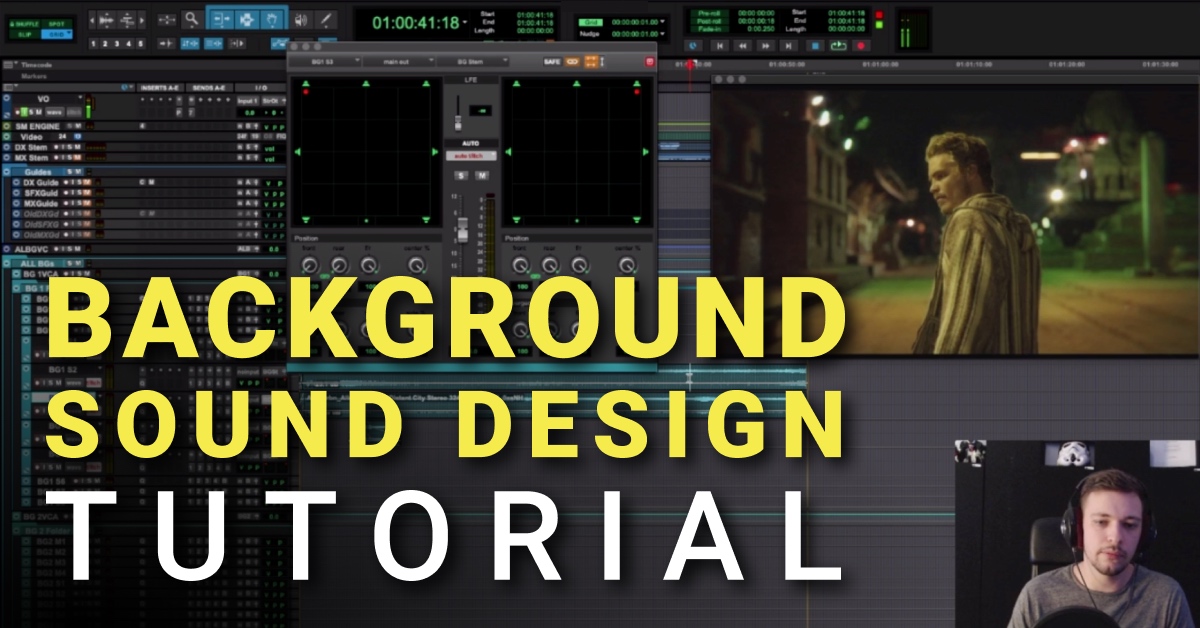Image resolution: width=1200 pixels, height=628 pixels.
Task: Select the Pencil tool
Action: click(x=326, y=19)
